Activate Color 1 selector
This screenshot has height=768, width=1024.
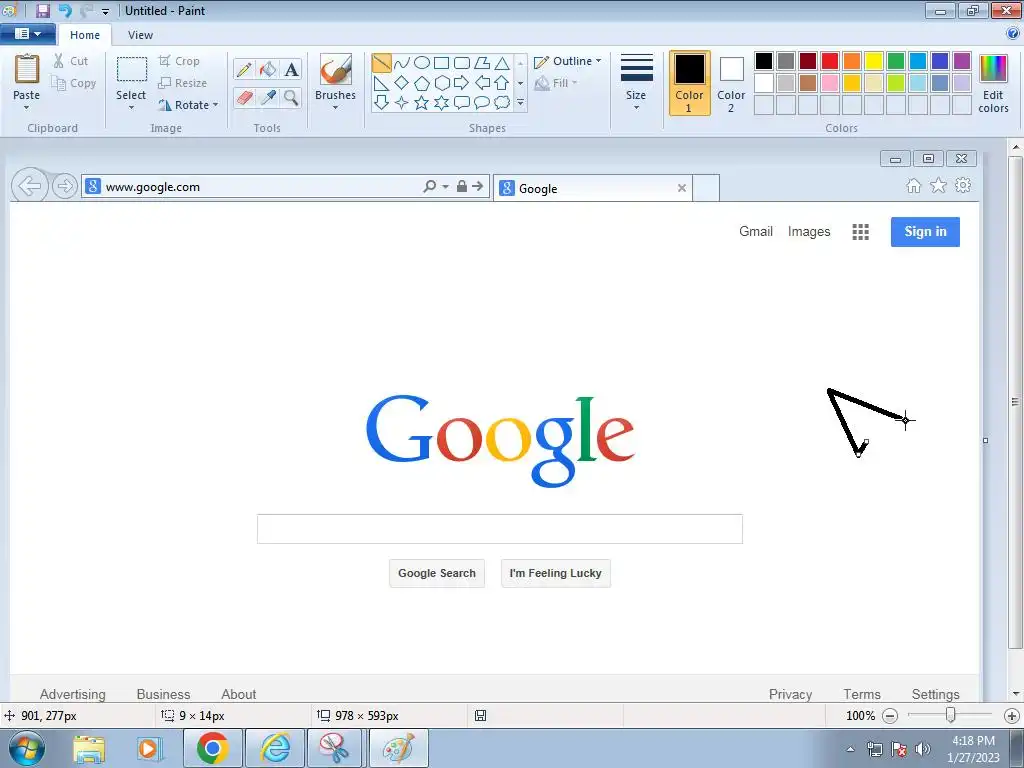690,84
